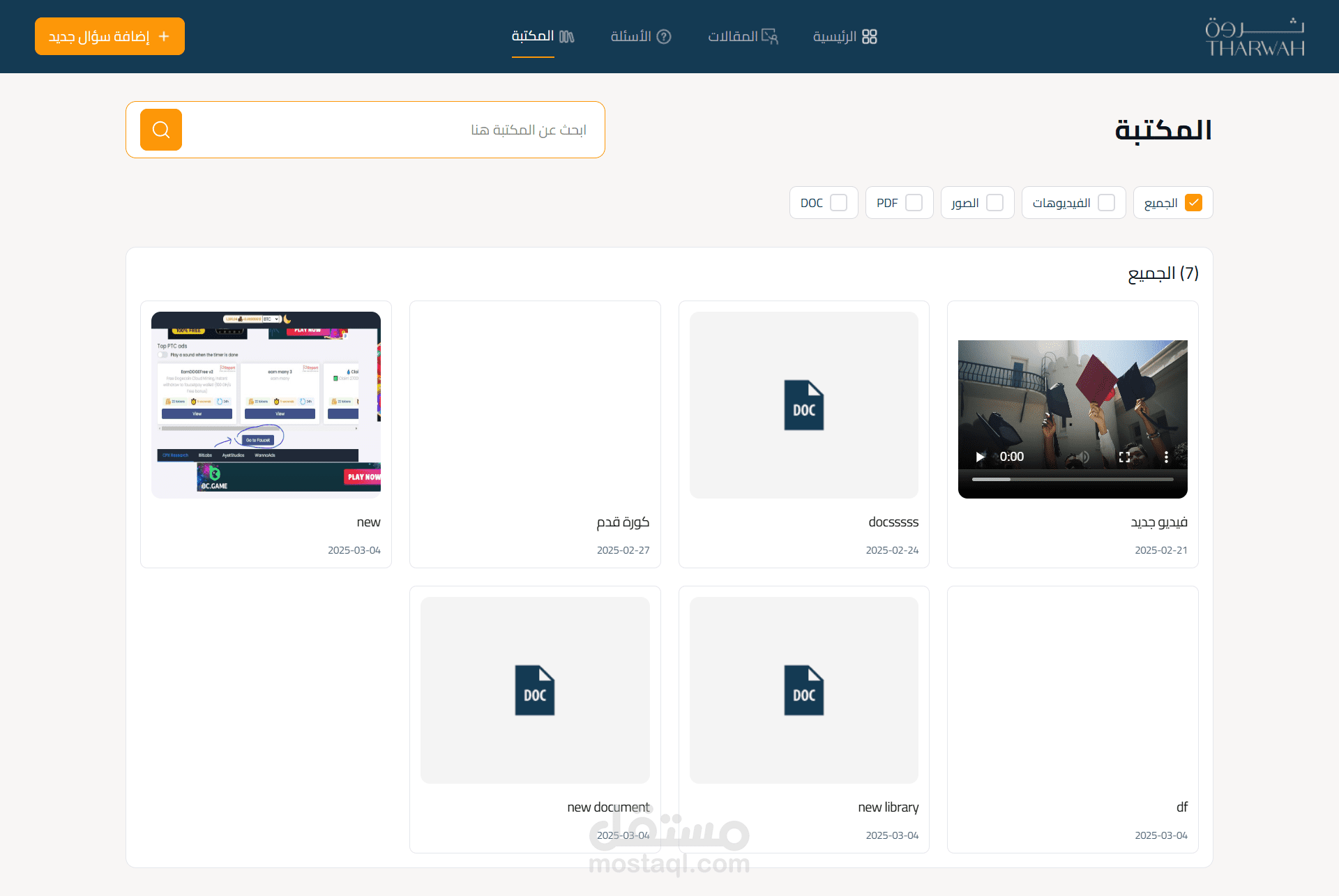Click the new library DOC icon
1339x896 pixels.
(x=803, y=690)
